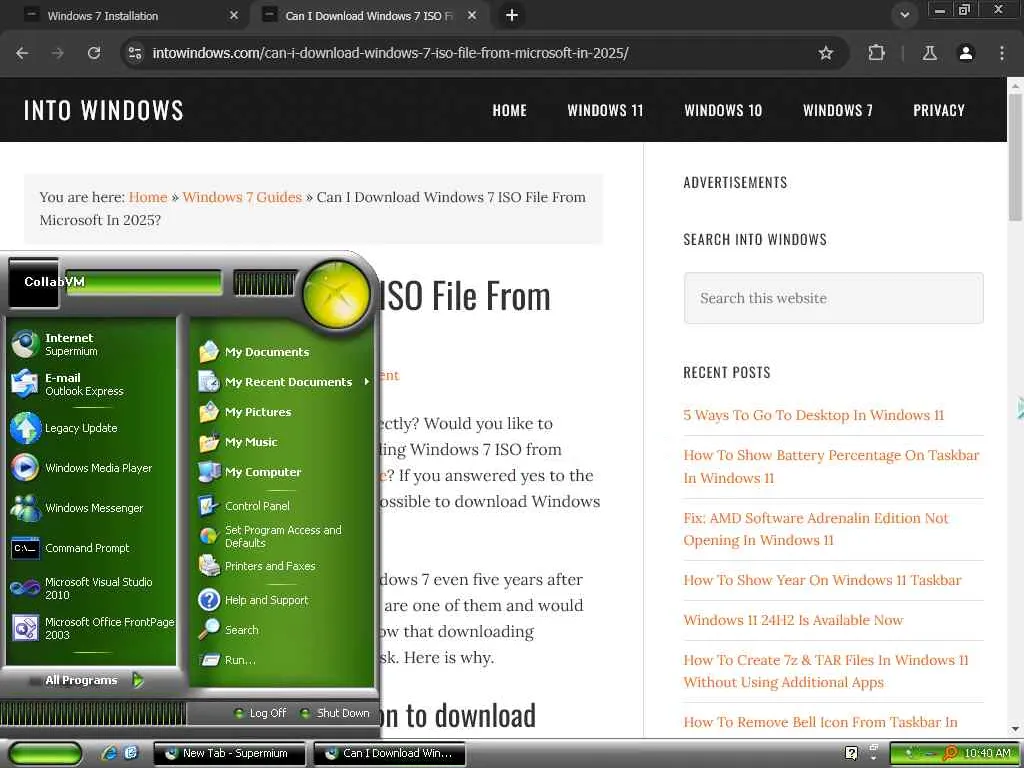Click the Shut Down button
The width and height of the screenshot is (1024, 768).
click(334, 713)
